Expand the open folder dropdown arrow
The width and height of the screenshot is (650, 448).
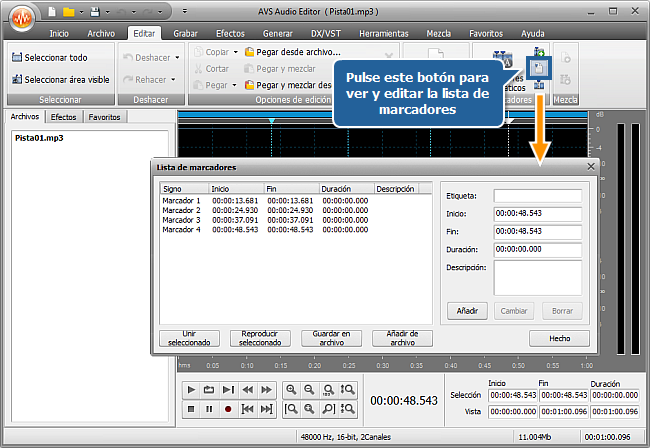tap(82, 12)
